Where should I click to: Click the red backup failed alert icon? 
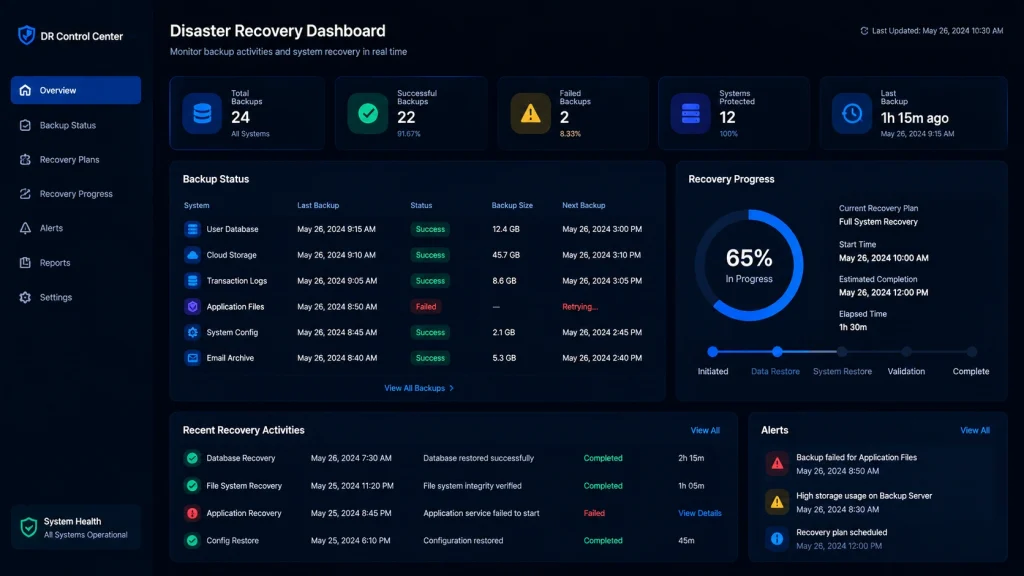tap(777, 464)
